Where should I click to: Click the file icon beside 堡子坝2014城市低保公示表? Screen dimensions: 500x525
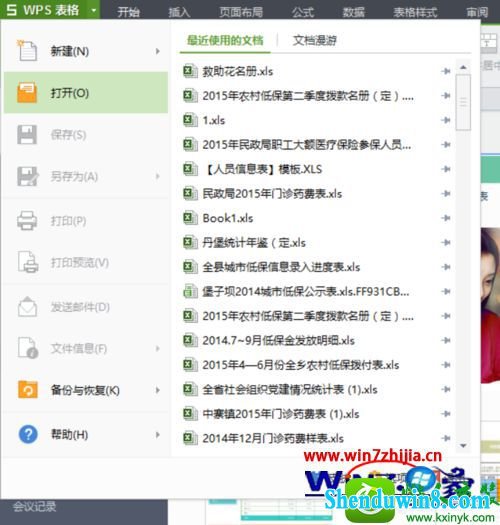coord(190,291)
